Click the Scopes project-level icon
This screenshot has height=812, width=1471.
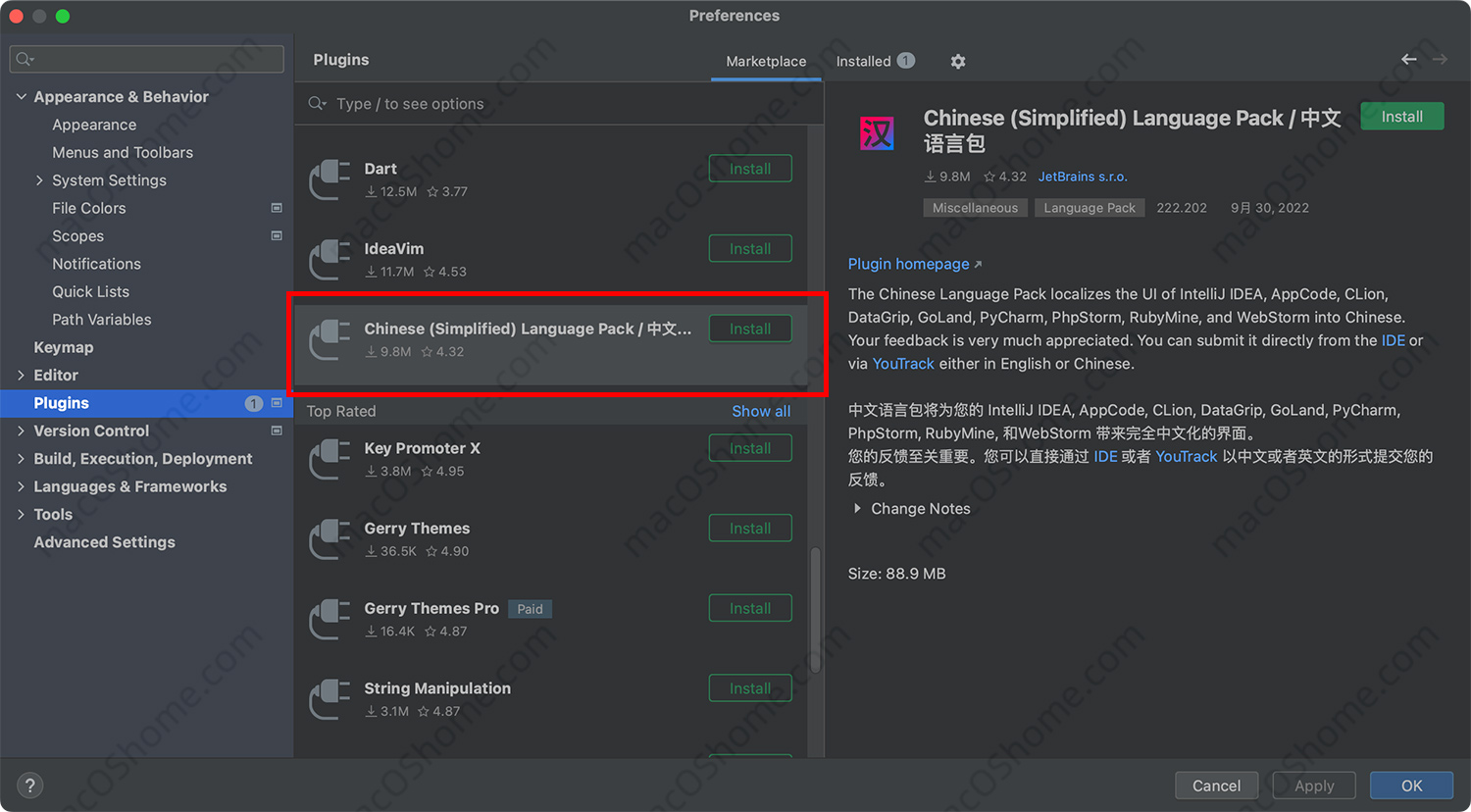(x=277, y=236)
